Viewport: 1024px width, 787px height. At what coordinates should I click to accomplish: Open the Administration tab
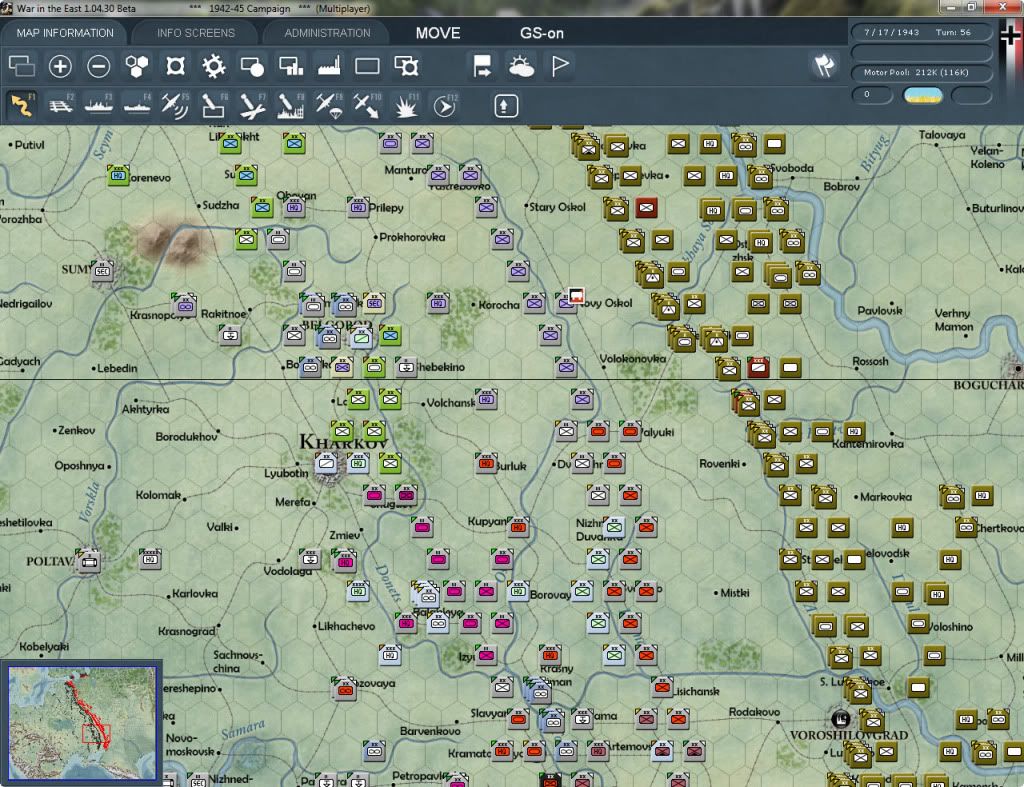(x=327, y=33)
